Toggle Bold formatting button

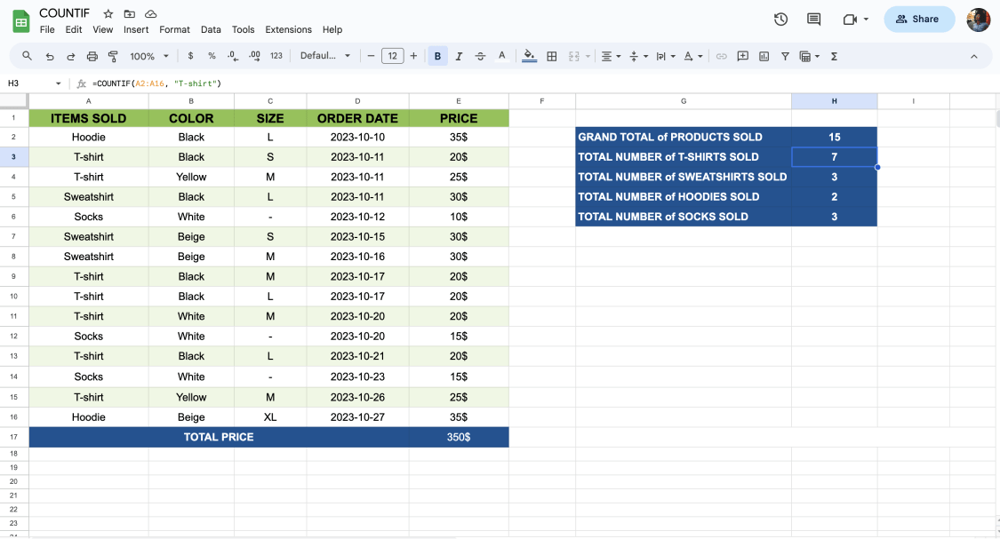437,57
